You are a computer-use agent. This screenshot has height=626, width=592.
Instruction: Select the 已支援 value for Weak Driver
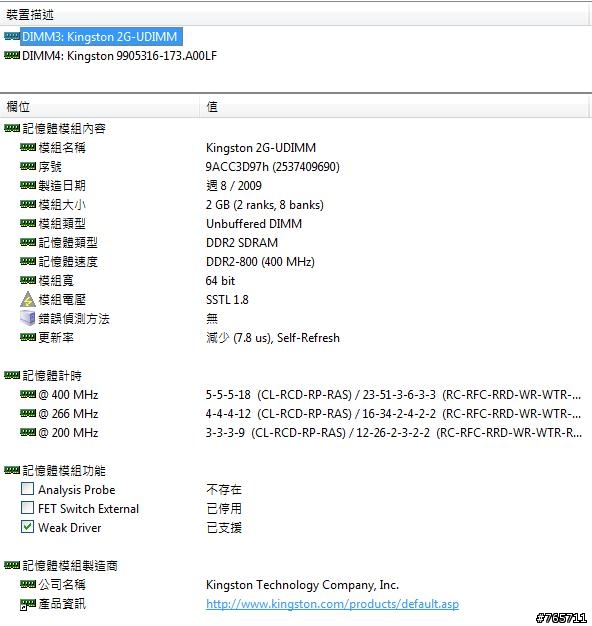[x=224, y=528]
